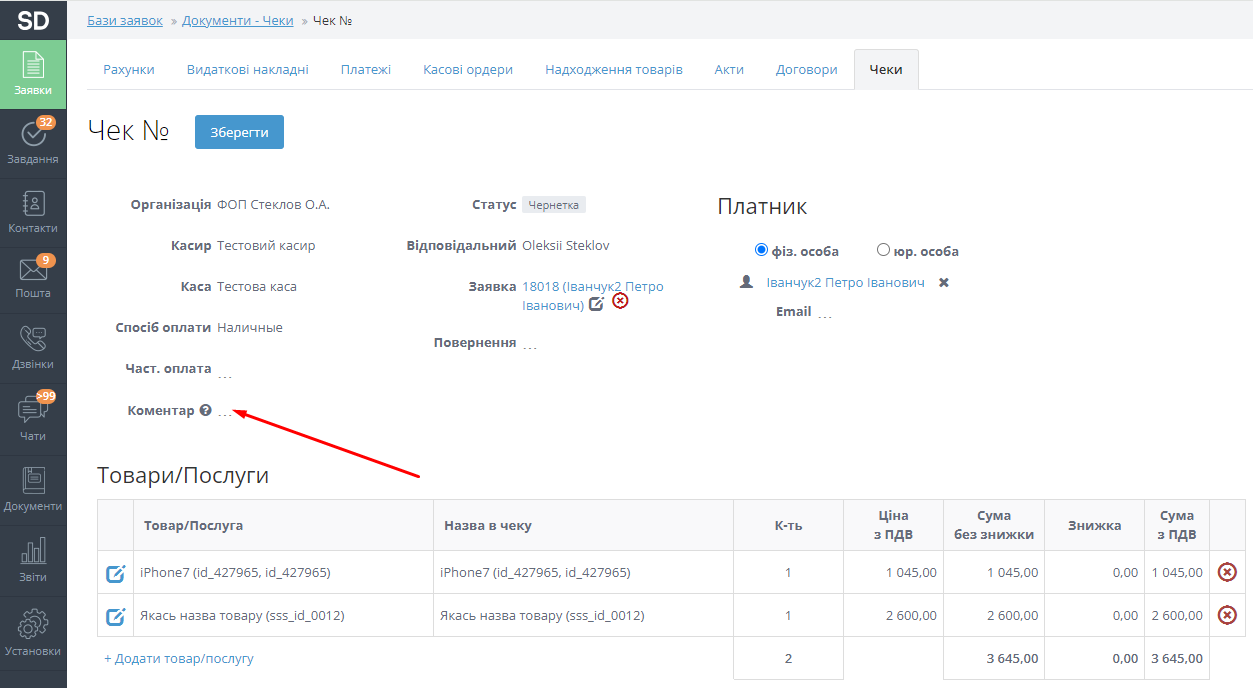Go to Контакти in sidebar
The height and width of the screenshot is (688, 1253).
33,212
